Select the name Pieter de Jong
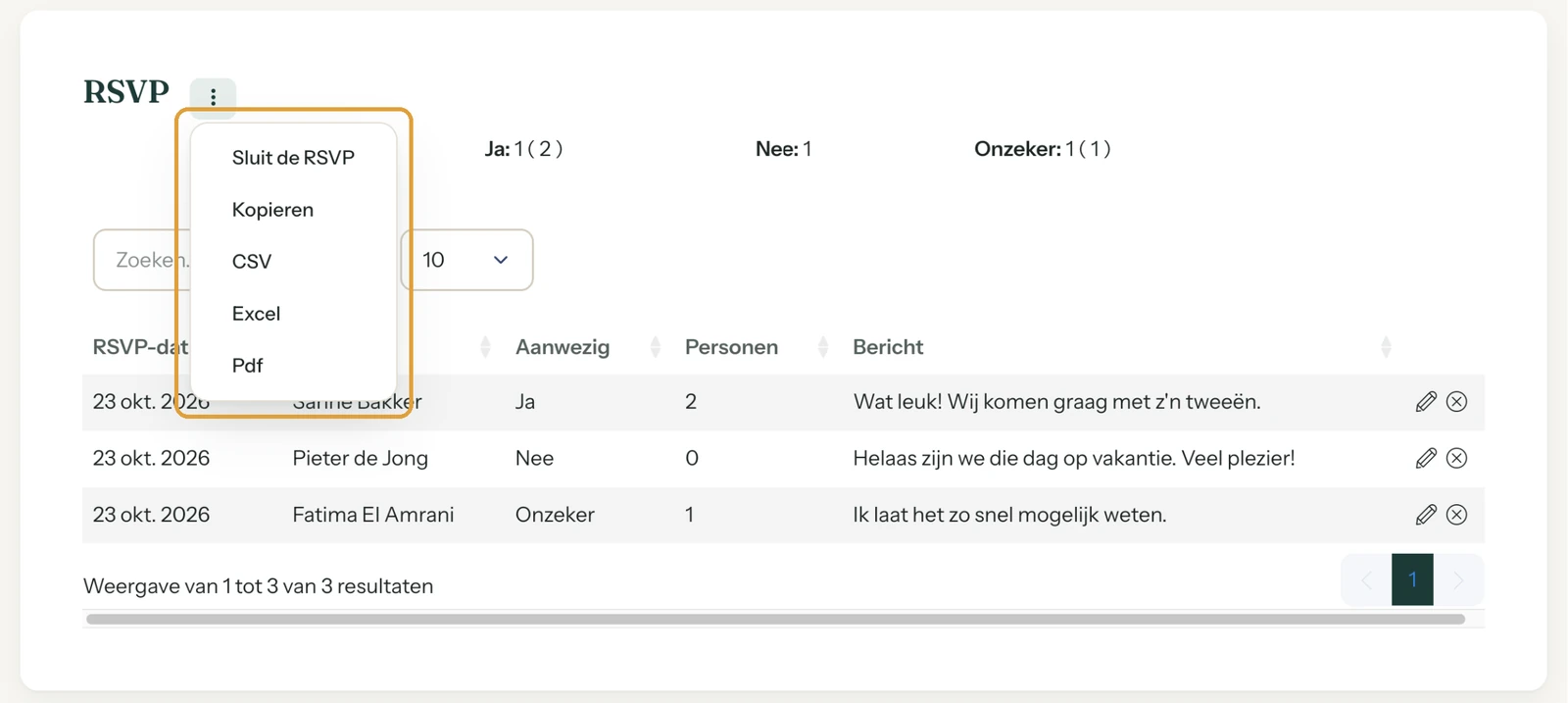The image size is (1568, 703). click(x=360, y=458)
